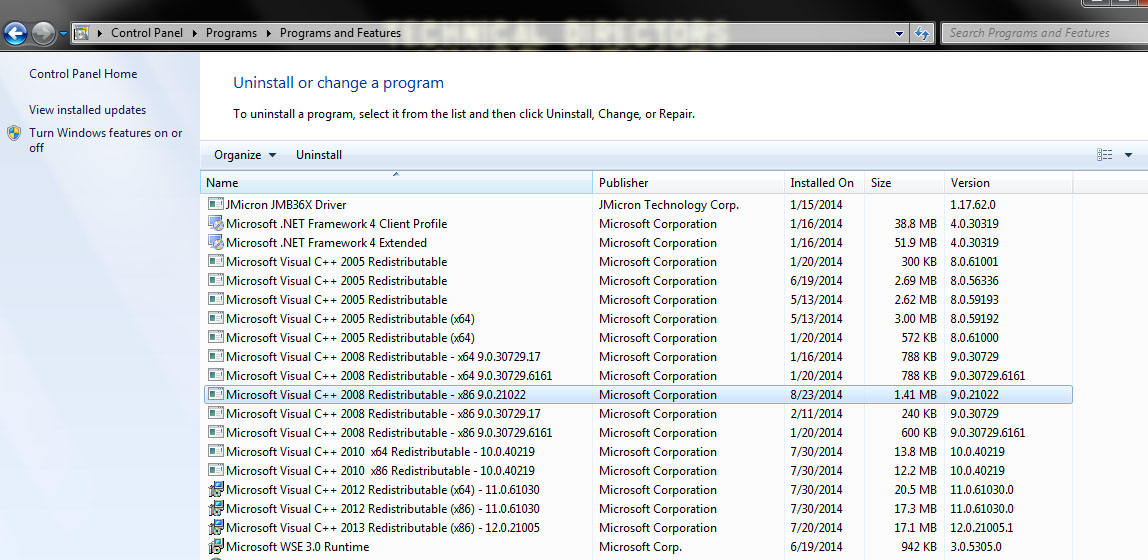Select Visual C++ 2005 Redistributable version 8.0.59193
Screen dimensions: 1148x560
636,300
